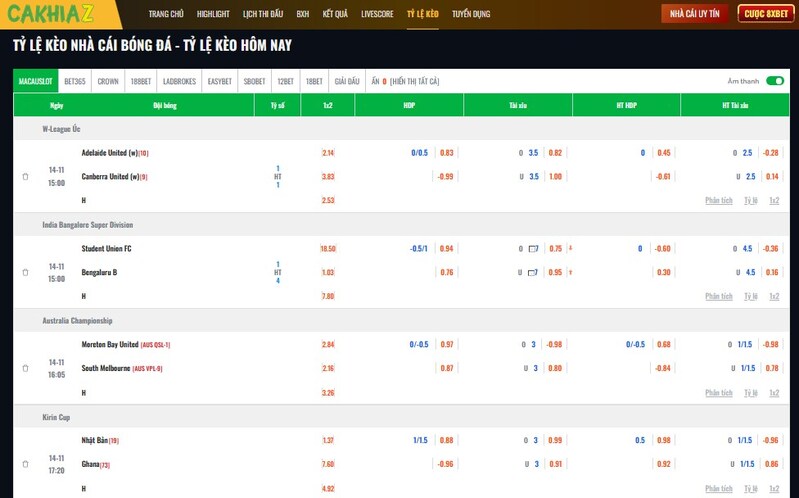Click the 2.14 odds for Adelaide United
Viewport: 799px width, 498px height.
click(328, 153)
